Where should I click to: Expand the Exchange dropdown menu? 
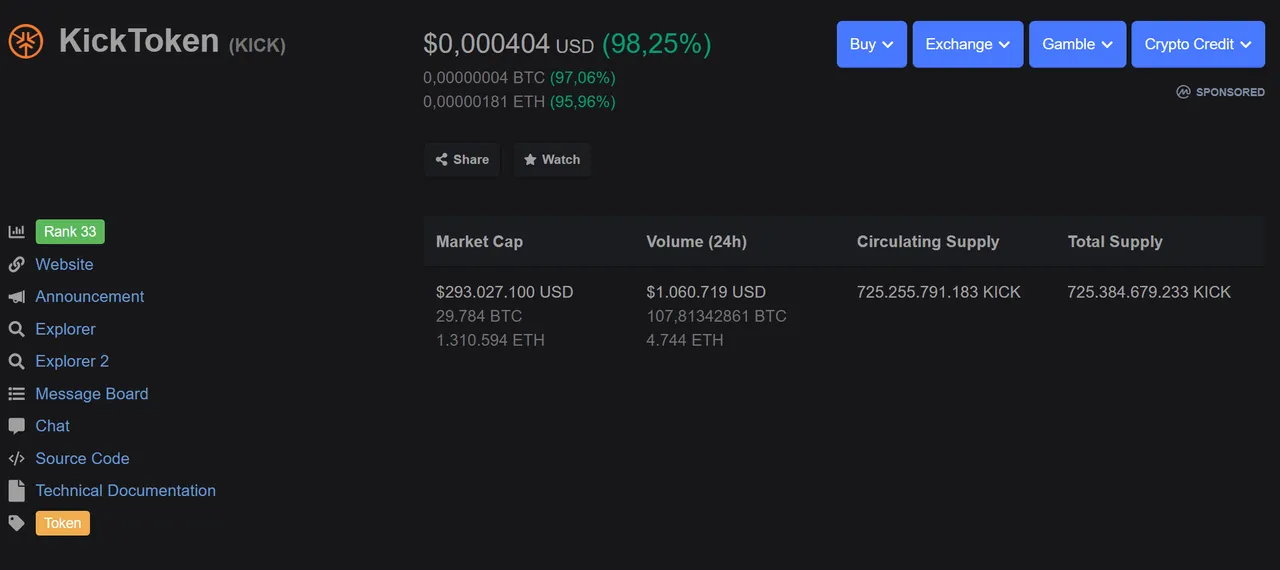(x=968, y=44)
